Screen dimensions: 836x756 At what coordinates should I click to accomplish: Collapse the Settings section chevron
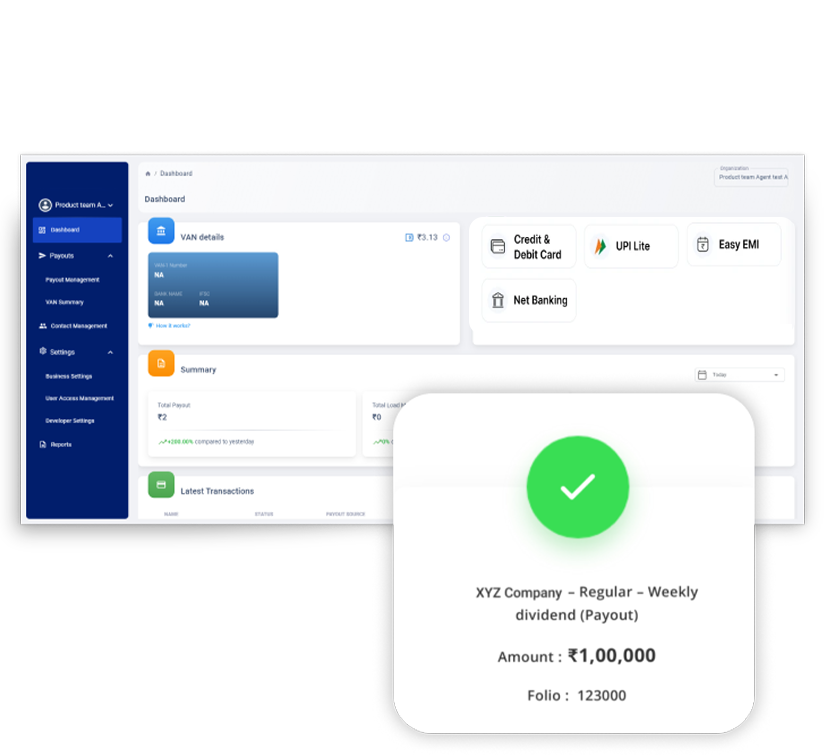[x=110, y=352]
